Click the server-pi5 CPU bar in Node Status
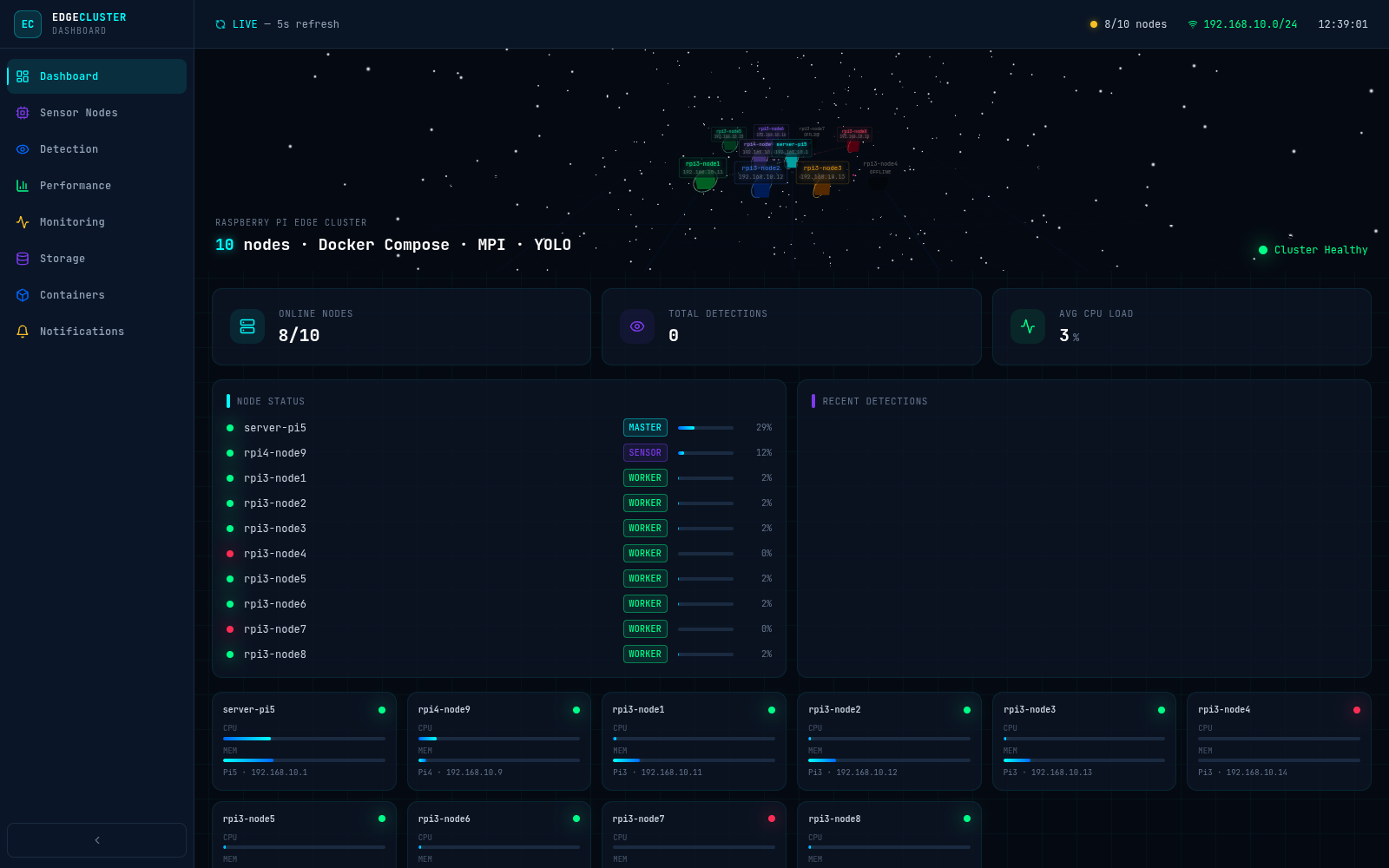 [x=706, y=428]
